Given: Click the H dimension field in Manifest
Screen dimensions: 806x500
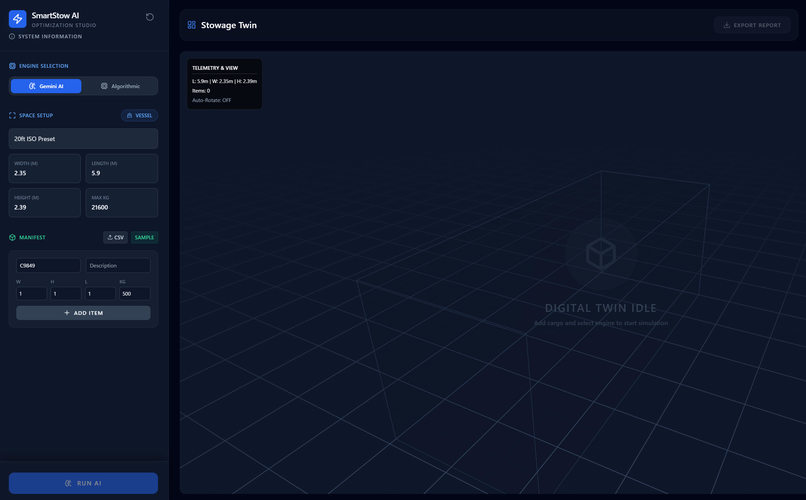Looking at the screenshot, I should click(x=66, y=293).
